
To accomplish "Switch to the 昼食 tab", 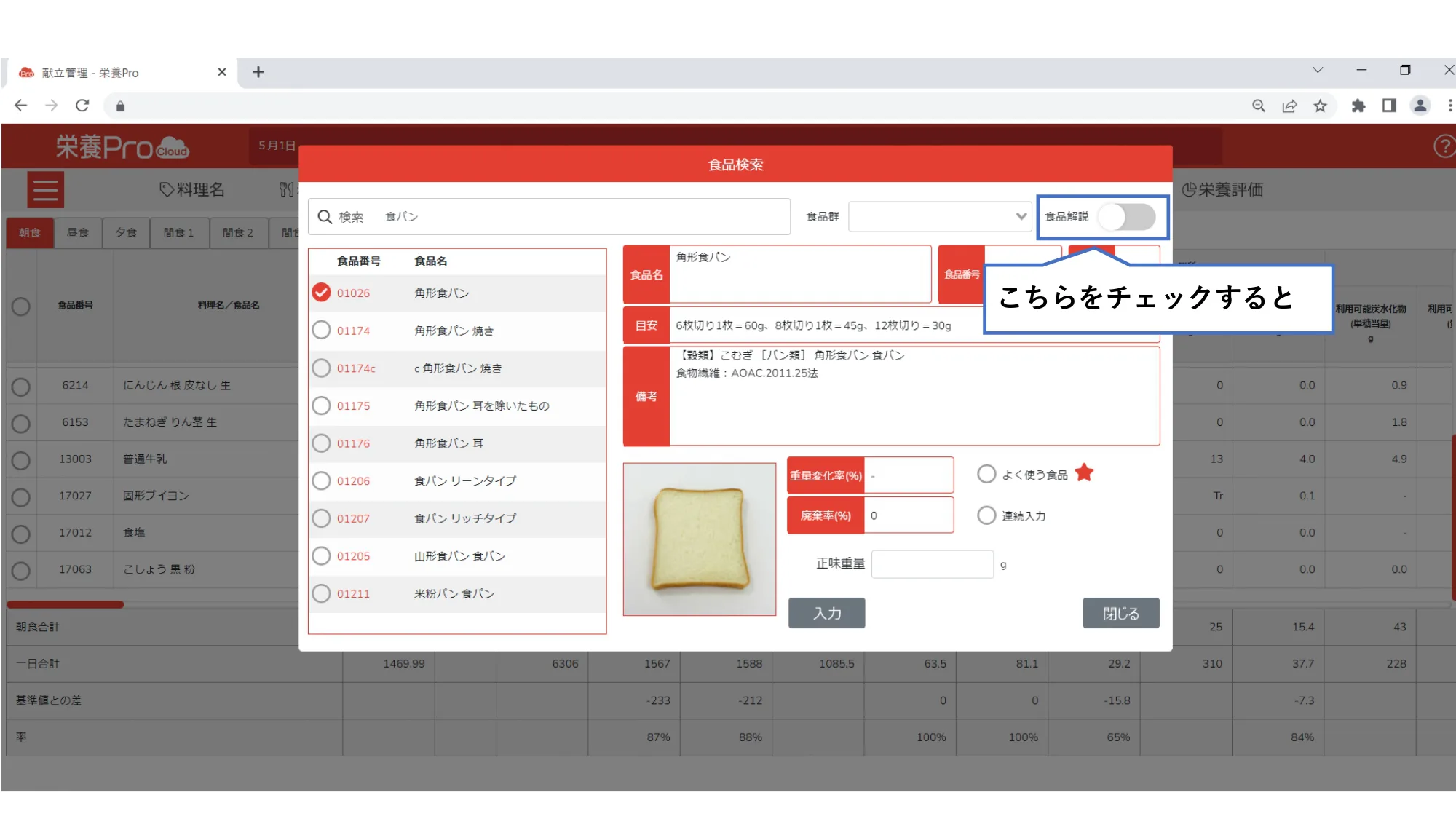I will pyautogui.click(x=78, y=233).
